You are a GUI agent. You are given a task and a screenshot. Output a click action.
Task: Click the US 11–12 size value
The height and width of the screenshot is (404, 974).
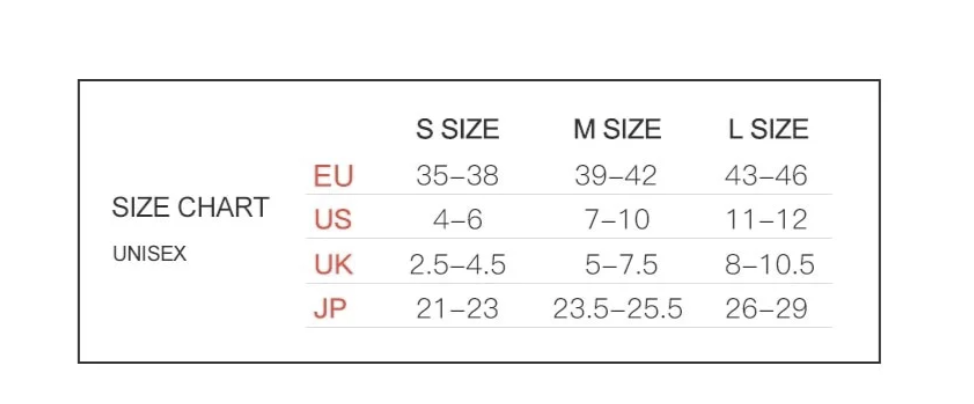[x=767, y=219]
